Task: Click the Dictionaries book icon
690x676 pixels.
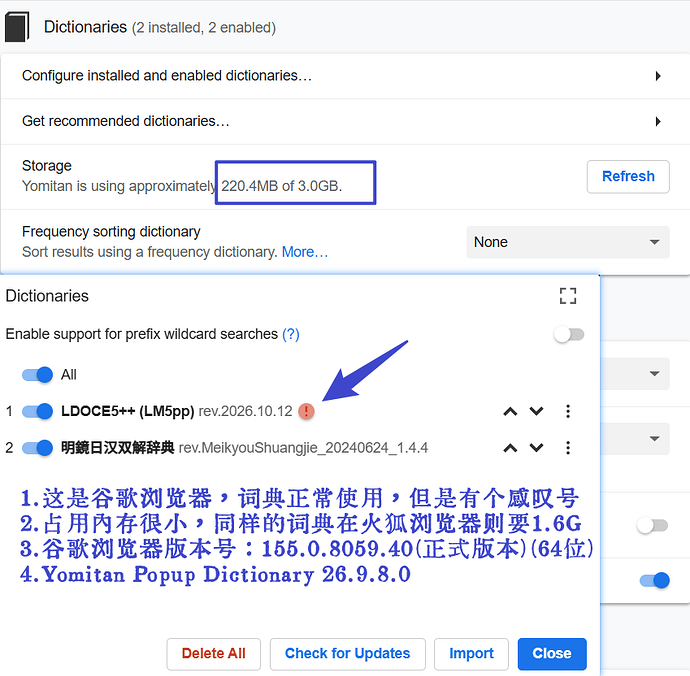Action: pyautogui.click(x=17, y=27)
